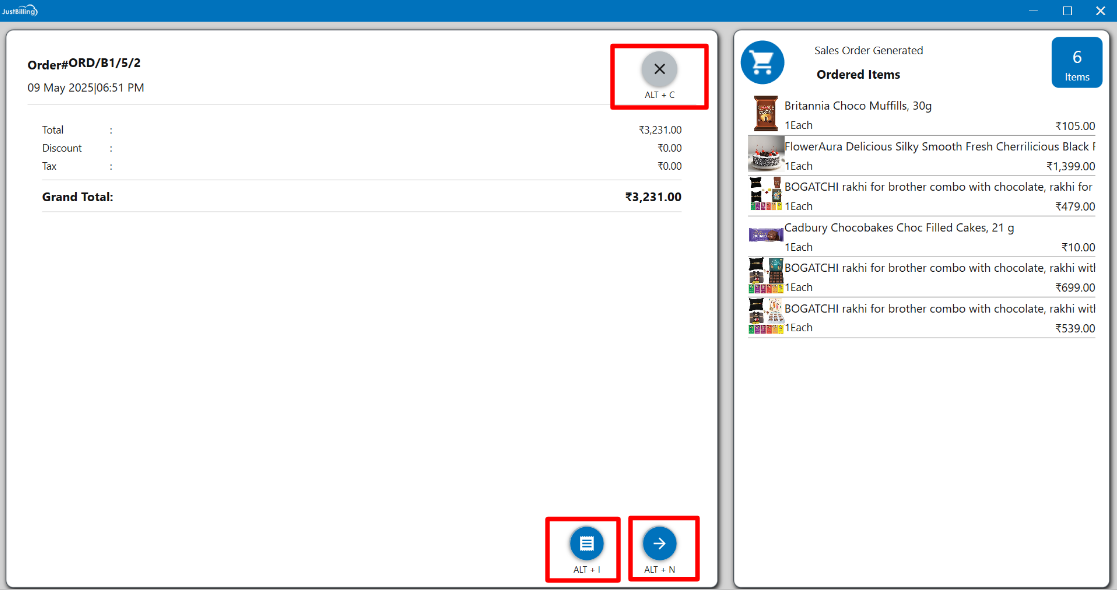Select the BOGATCHI rakhi thumbnail priced ₹539.00
Viewport: 1117px width, 592px height.
[x=766, y=316]
